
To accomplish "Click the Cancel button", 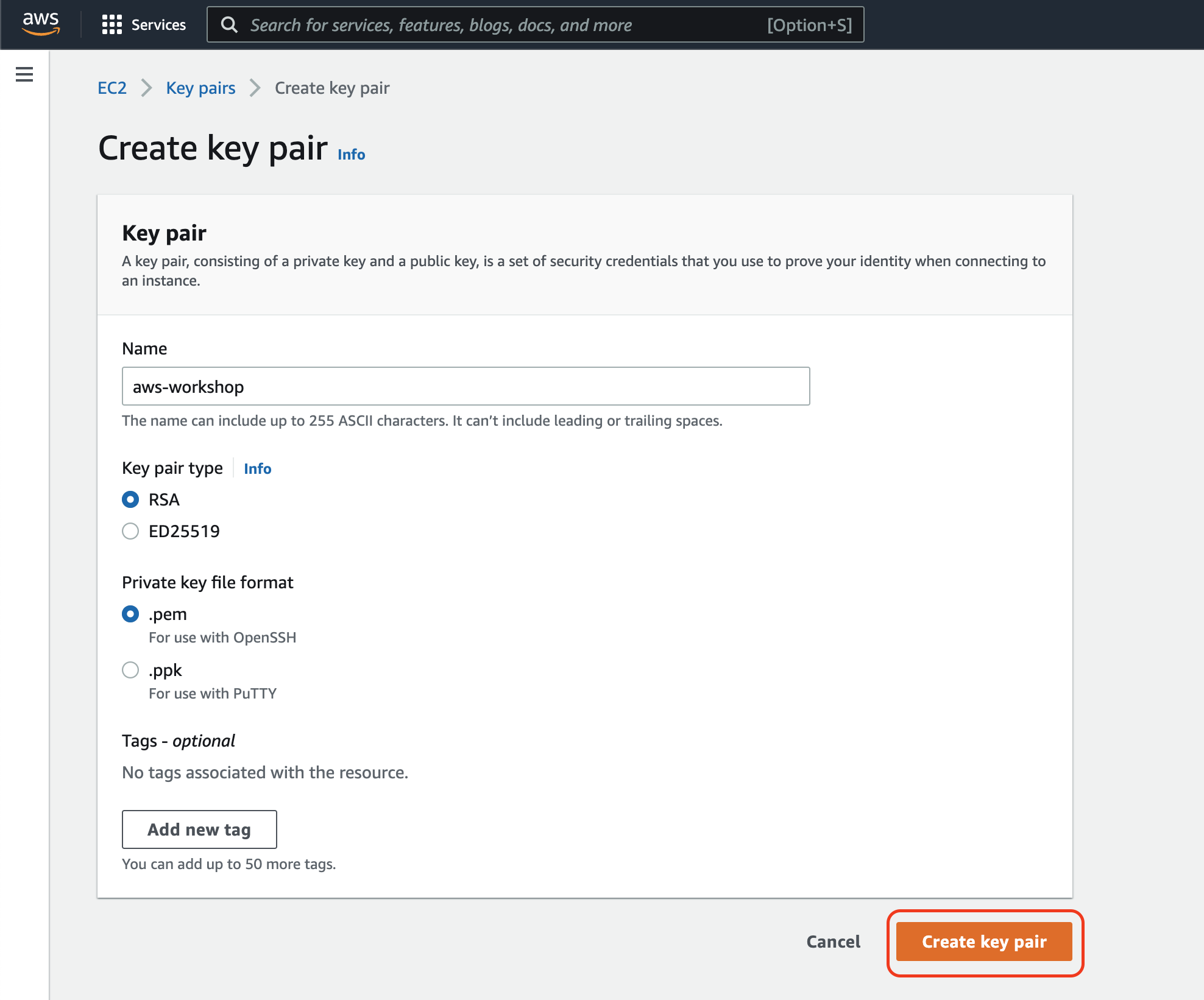I will (x=834, y=942).
